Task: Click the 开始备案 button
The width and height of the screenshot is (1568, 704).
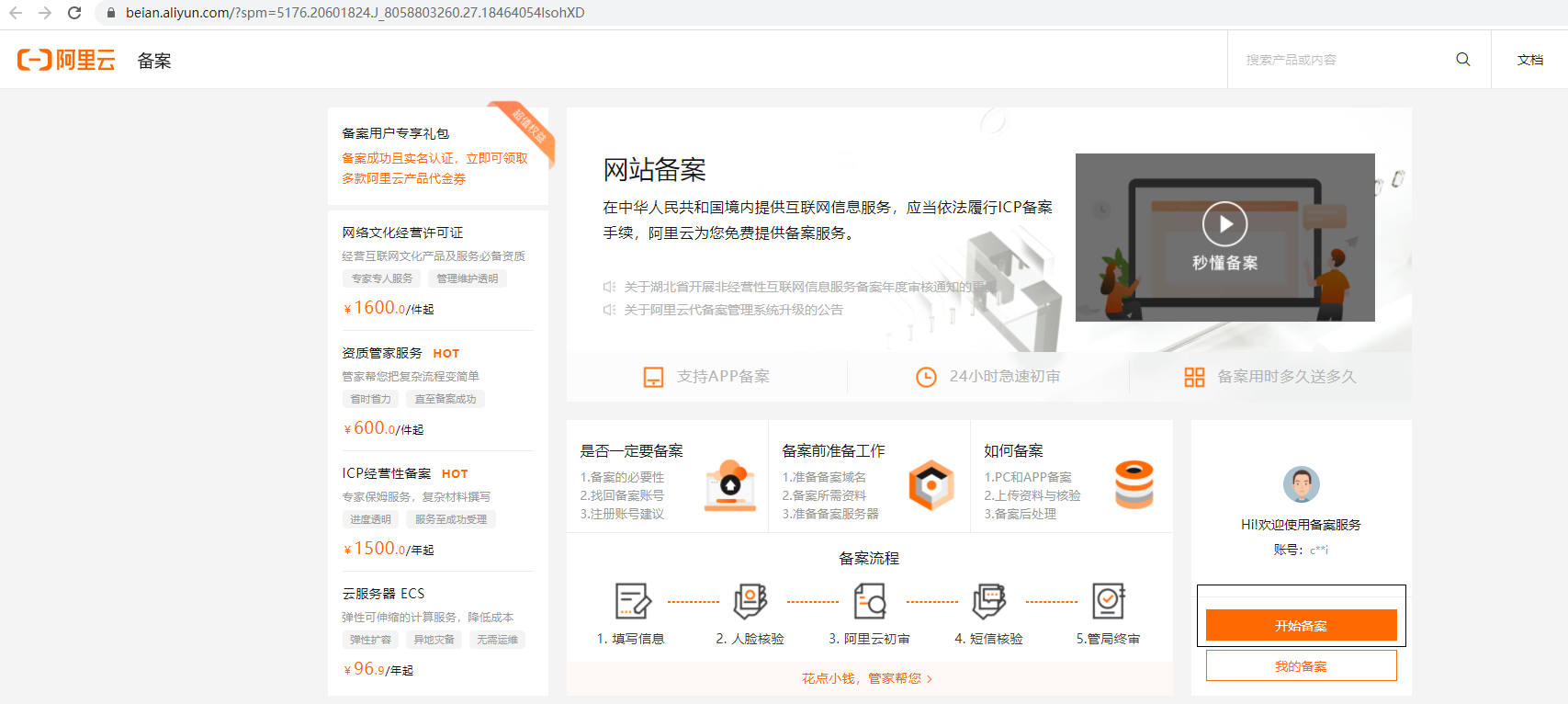Action: click(1301, 625)
